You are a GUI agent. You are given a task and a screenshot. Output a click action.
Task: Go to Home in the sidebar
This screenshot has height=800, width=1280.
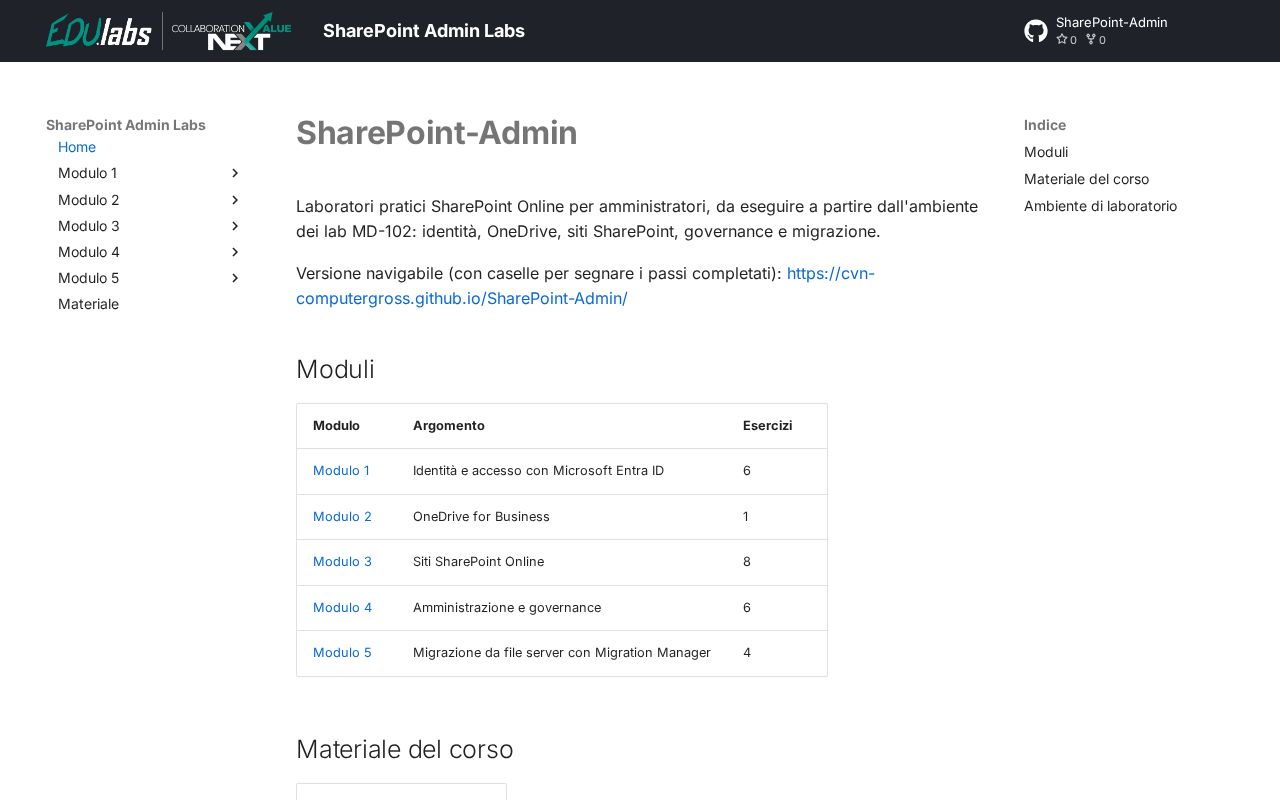click(77, 147)
